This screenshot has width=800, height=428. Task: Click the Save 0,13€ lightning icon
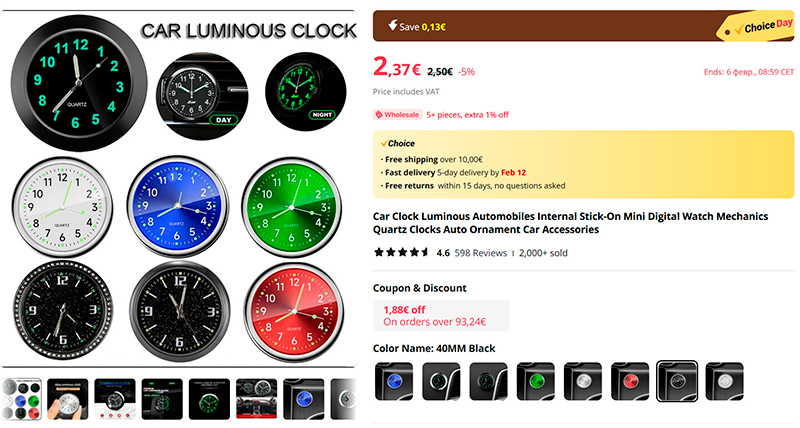[x=392, y=25]
